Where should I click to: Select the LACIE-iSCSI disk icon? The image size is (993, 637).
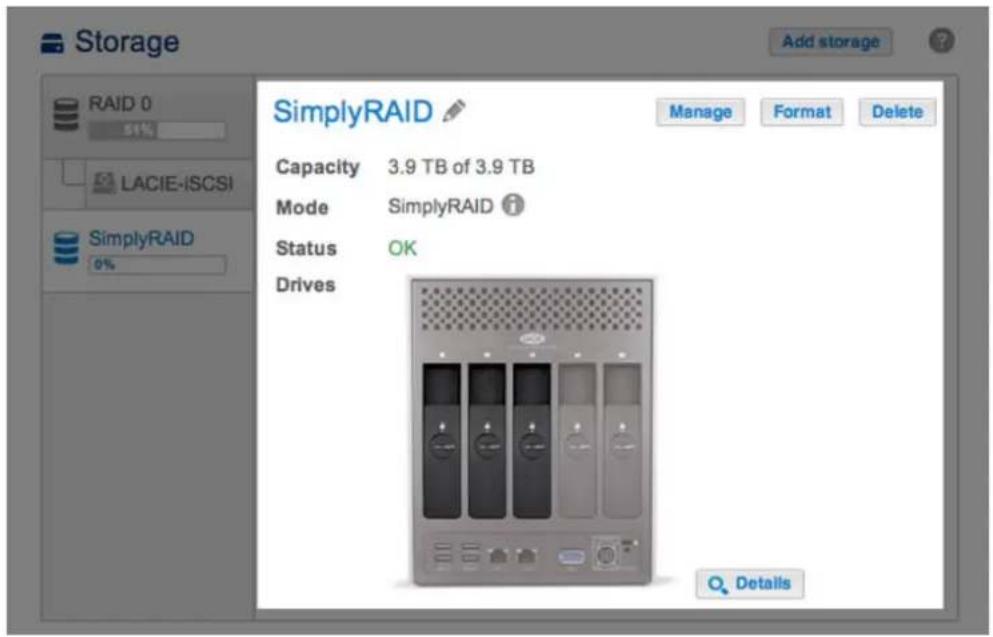coord(104,183)
